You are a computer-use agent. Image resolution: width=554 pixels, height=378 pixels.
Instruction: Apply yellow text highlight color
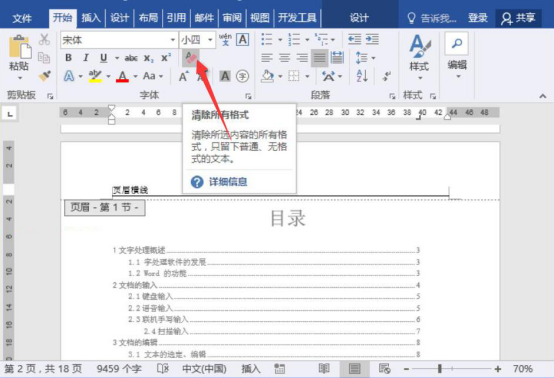click(x=95, y=76)
